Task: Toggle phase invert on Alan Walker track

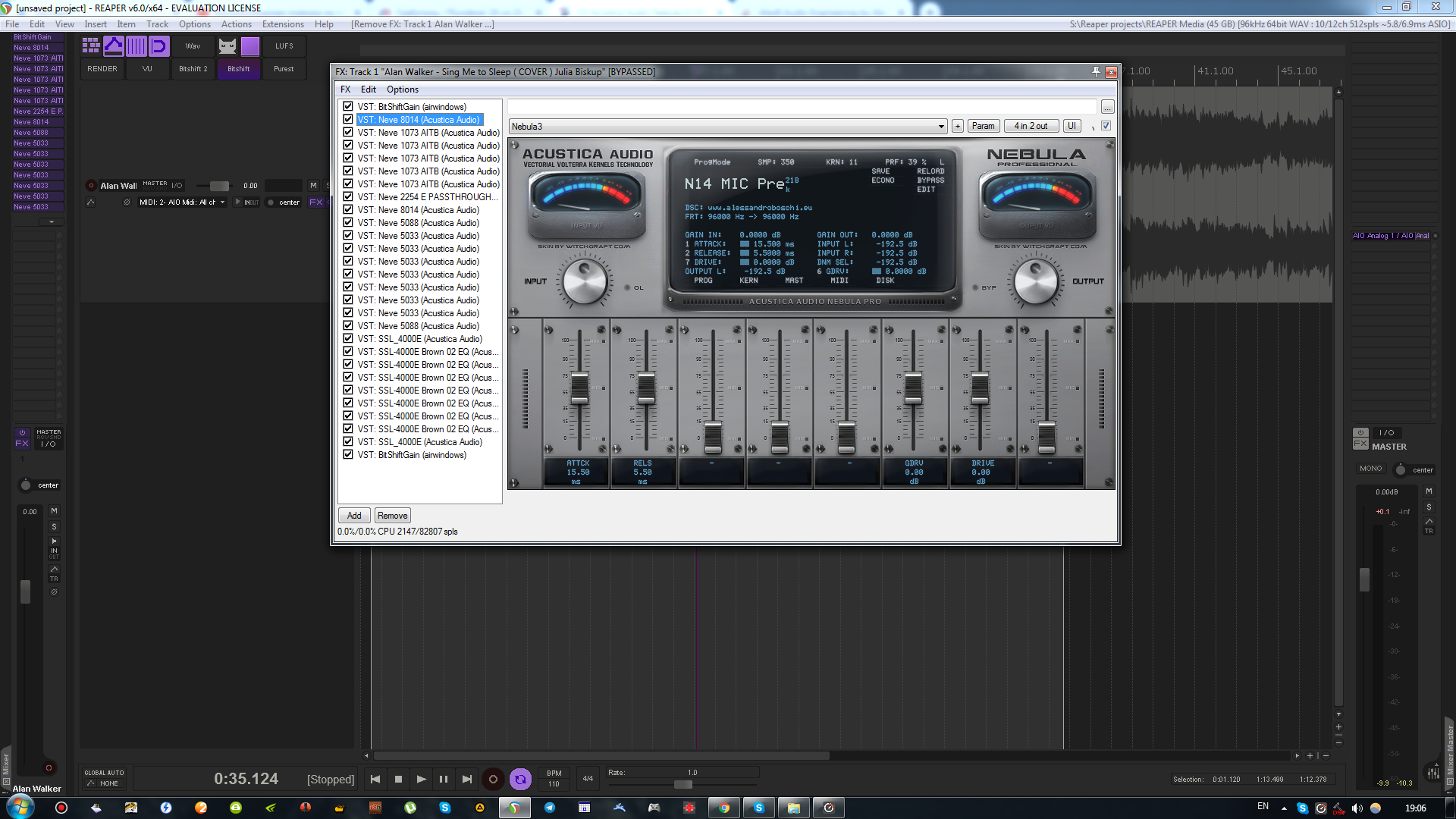Action: coord(127,202)
